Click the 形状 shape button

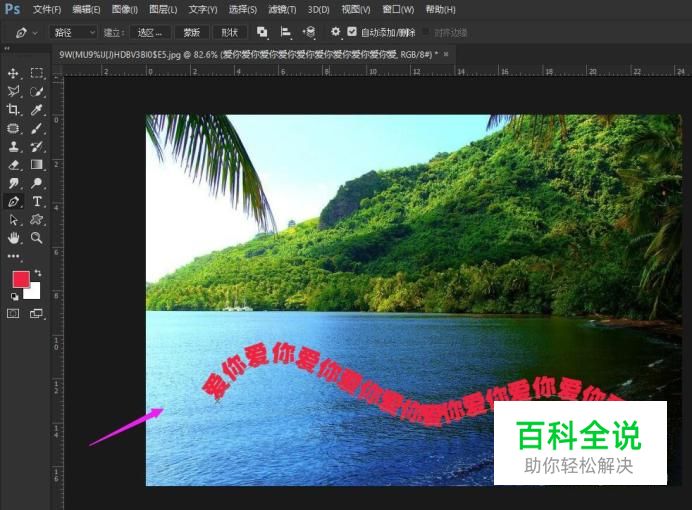(229, 33)
